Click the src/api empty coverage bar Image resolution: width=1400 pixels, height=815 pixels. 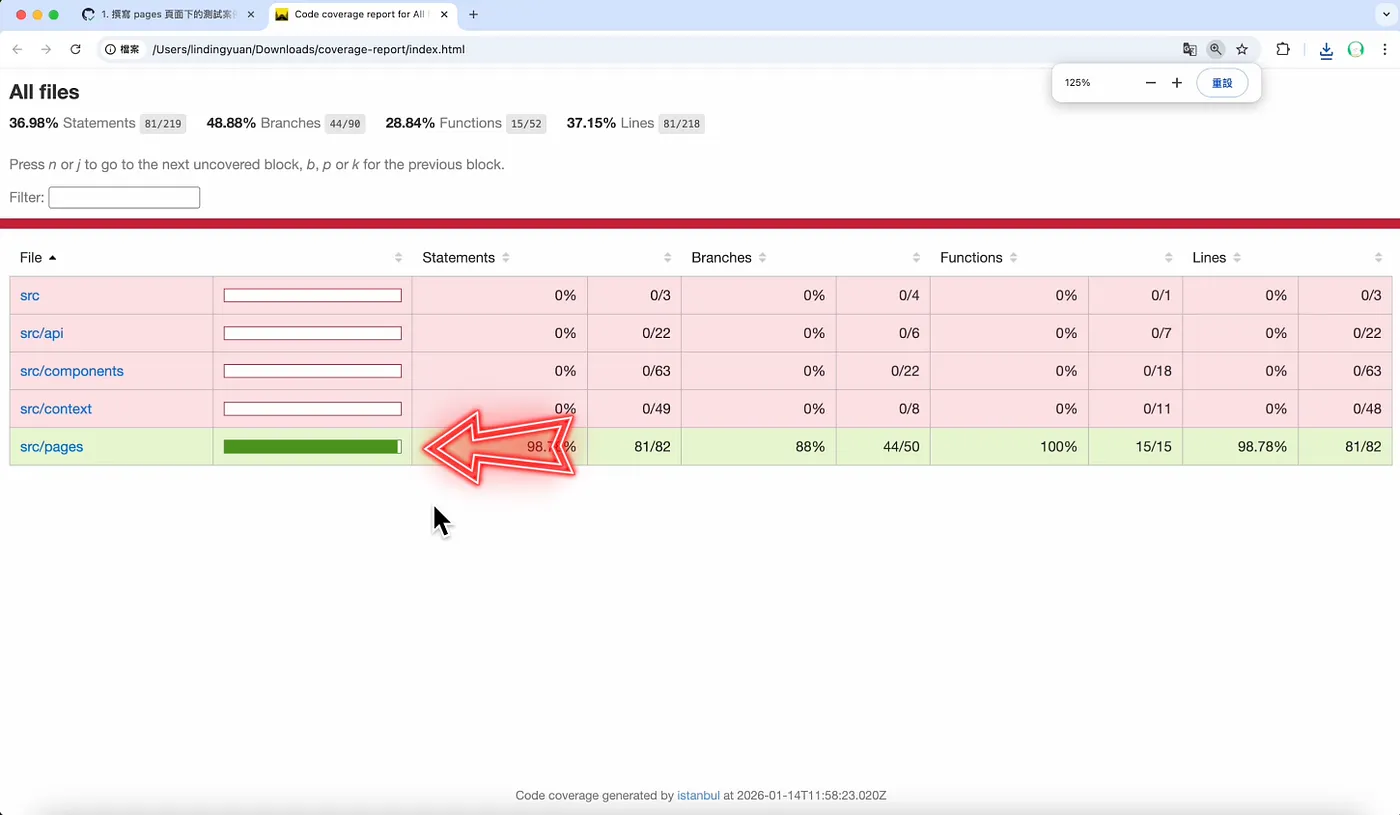pyautogui.click(x=312, y=333)
